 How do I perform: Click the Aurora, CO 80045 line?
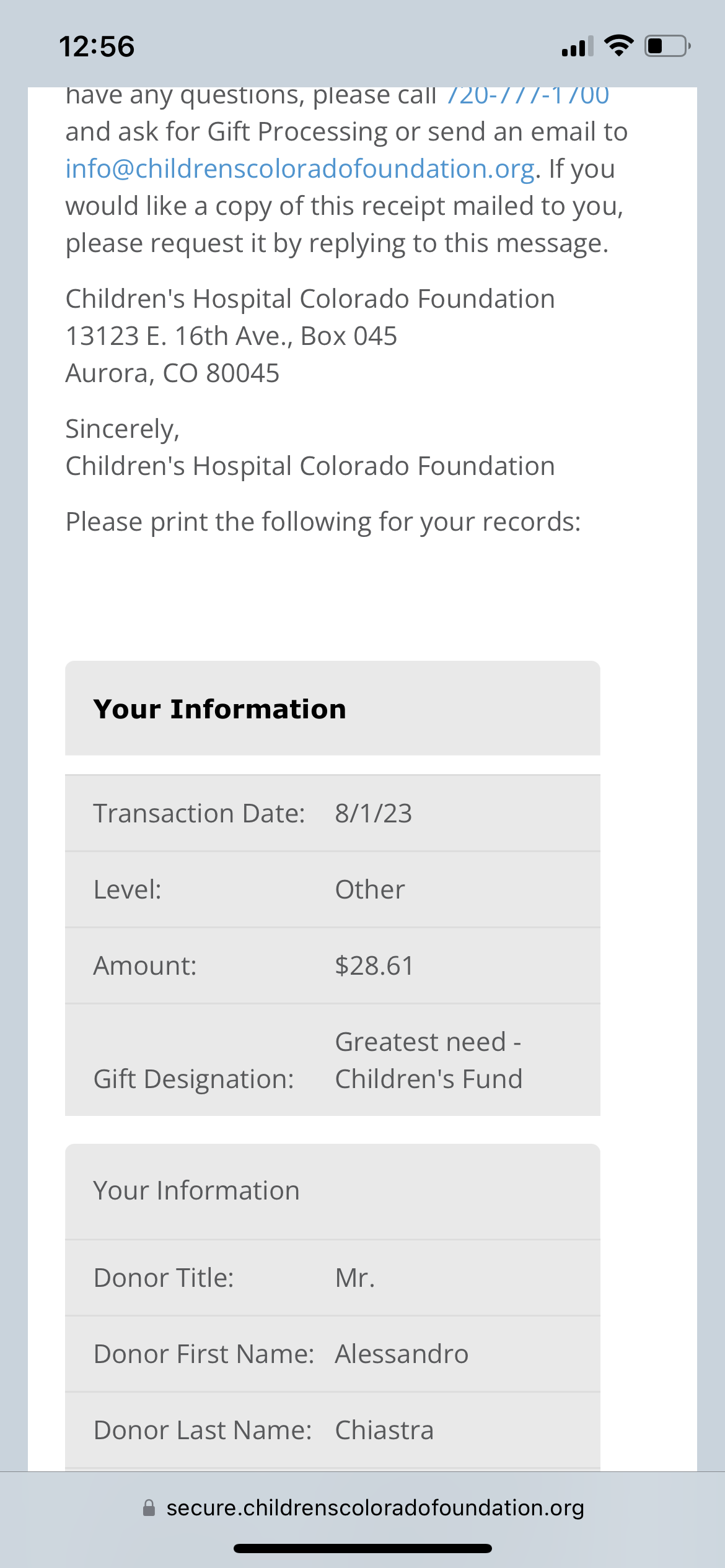172,373
